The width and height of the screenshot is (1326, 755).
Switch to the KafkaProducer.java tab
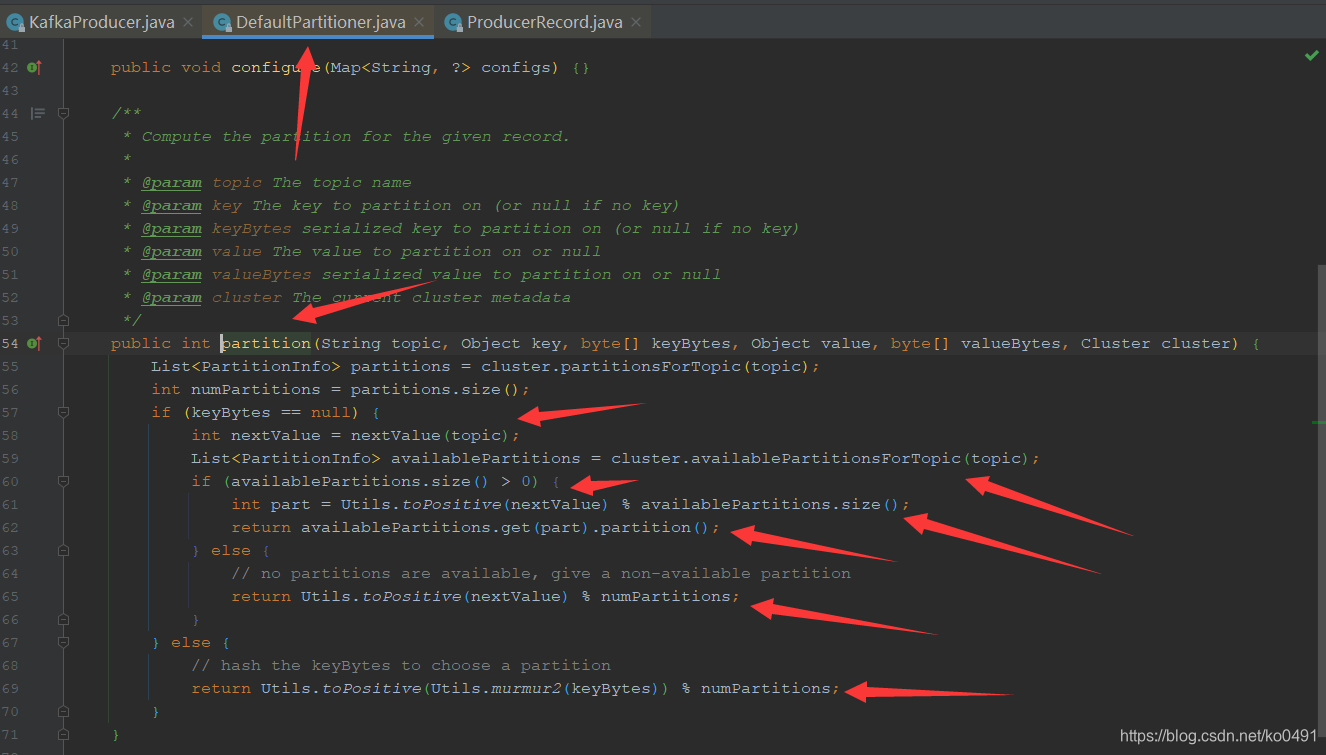coord(100,22)
